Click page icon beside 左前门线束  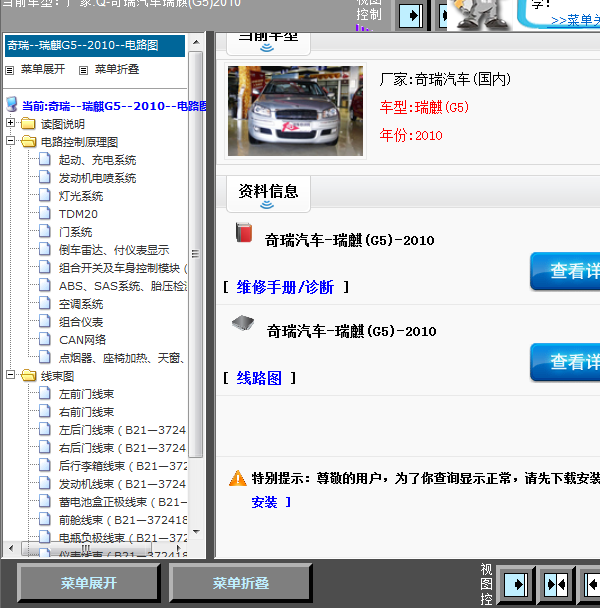[x=45, y=393]
